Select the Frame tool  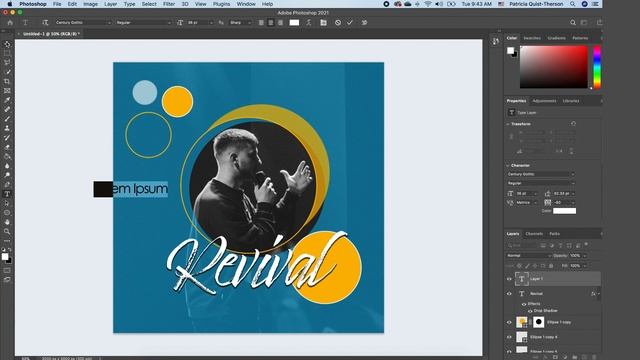point(7,91)
